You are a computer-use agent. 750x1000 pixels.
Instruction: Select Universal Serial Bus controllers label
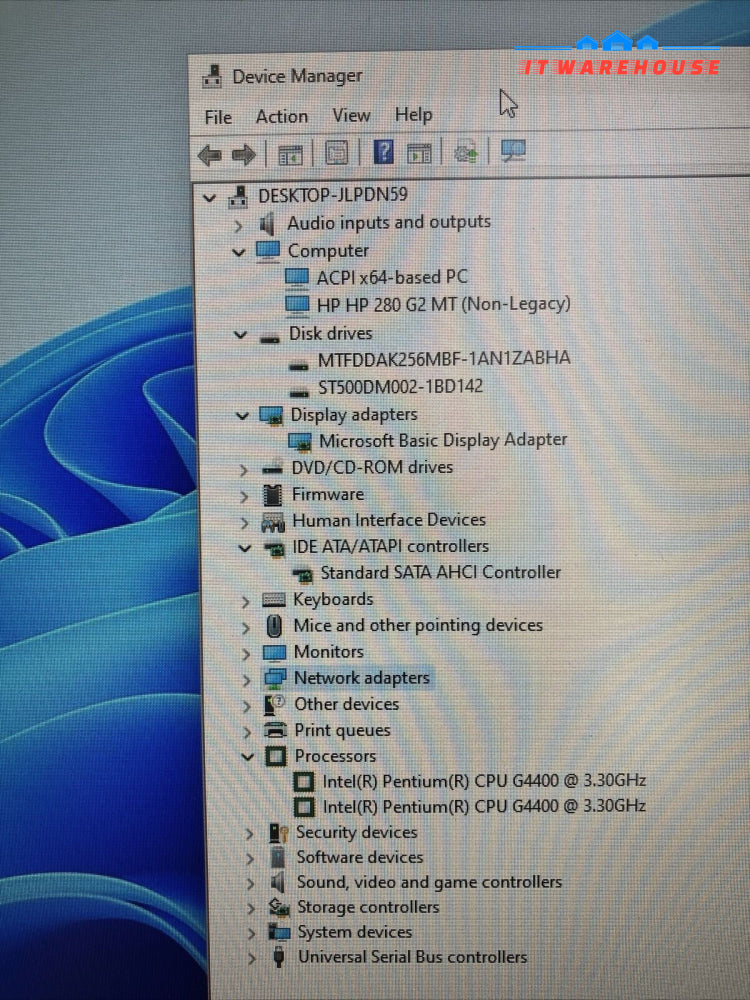(412, 957)
